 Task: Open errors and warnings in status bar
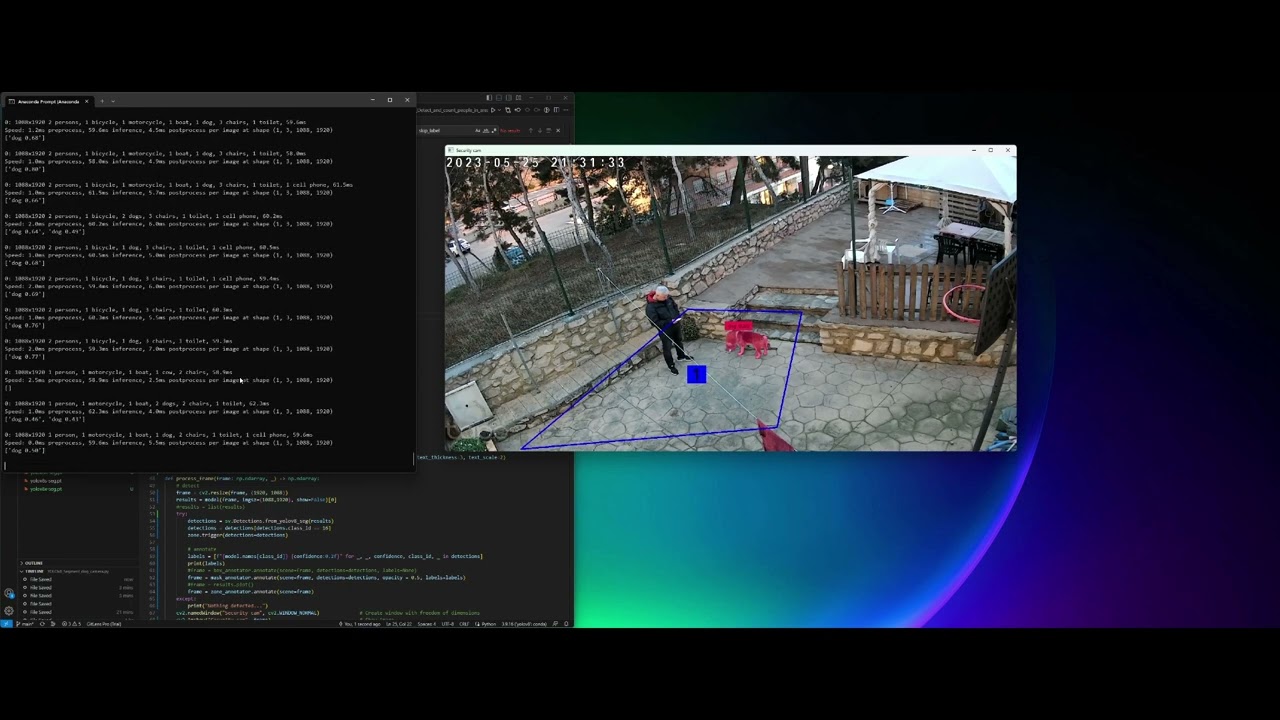(72, 624)
